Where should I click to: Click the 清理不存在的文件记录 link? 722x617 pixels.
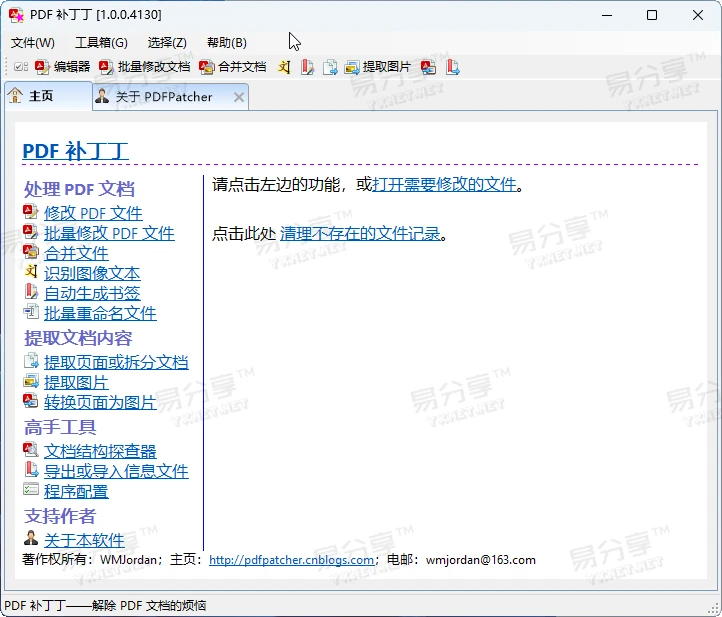[360, 233]
